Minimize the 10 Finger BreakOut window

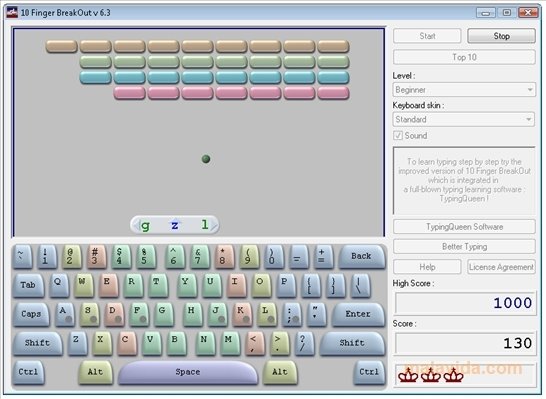485,13
